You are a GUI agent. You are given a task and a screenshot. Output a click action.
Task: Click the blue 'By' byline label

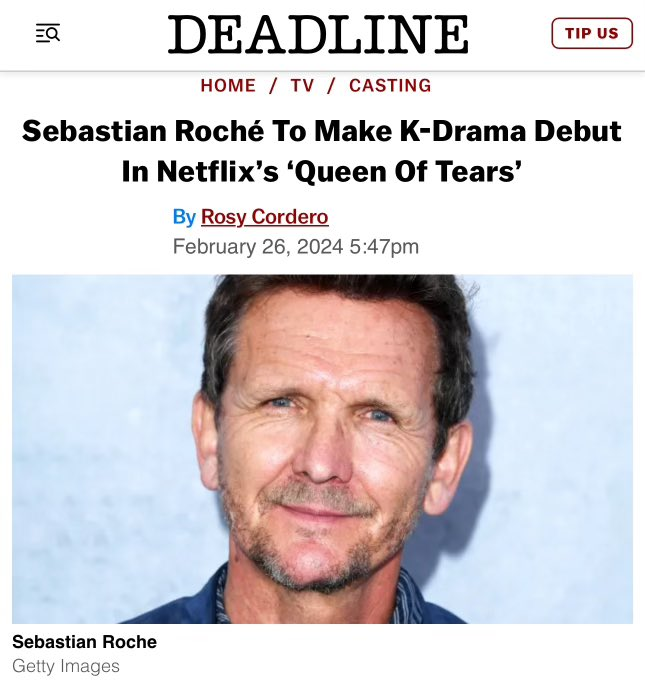coord(184,217)
